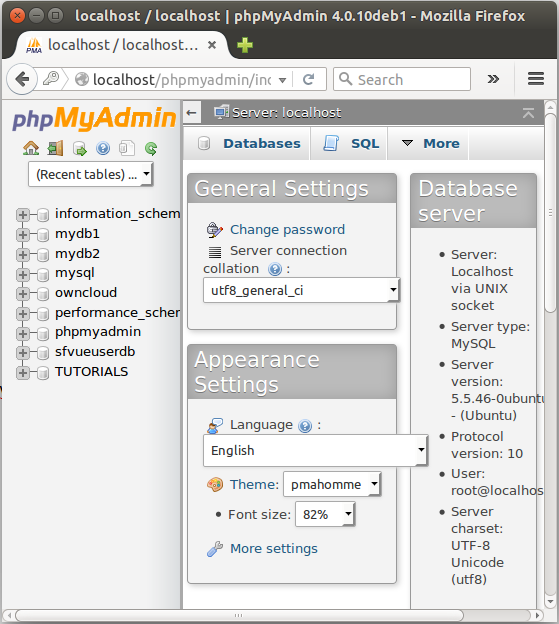The image size is (559, 624).
Task: Open phpMyAdmin documentation help icon
Action: coord(103,149)
